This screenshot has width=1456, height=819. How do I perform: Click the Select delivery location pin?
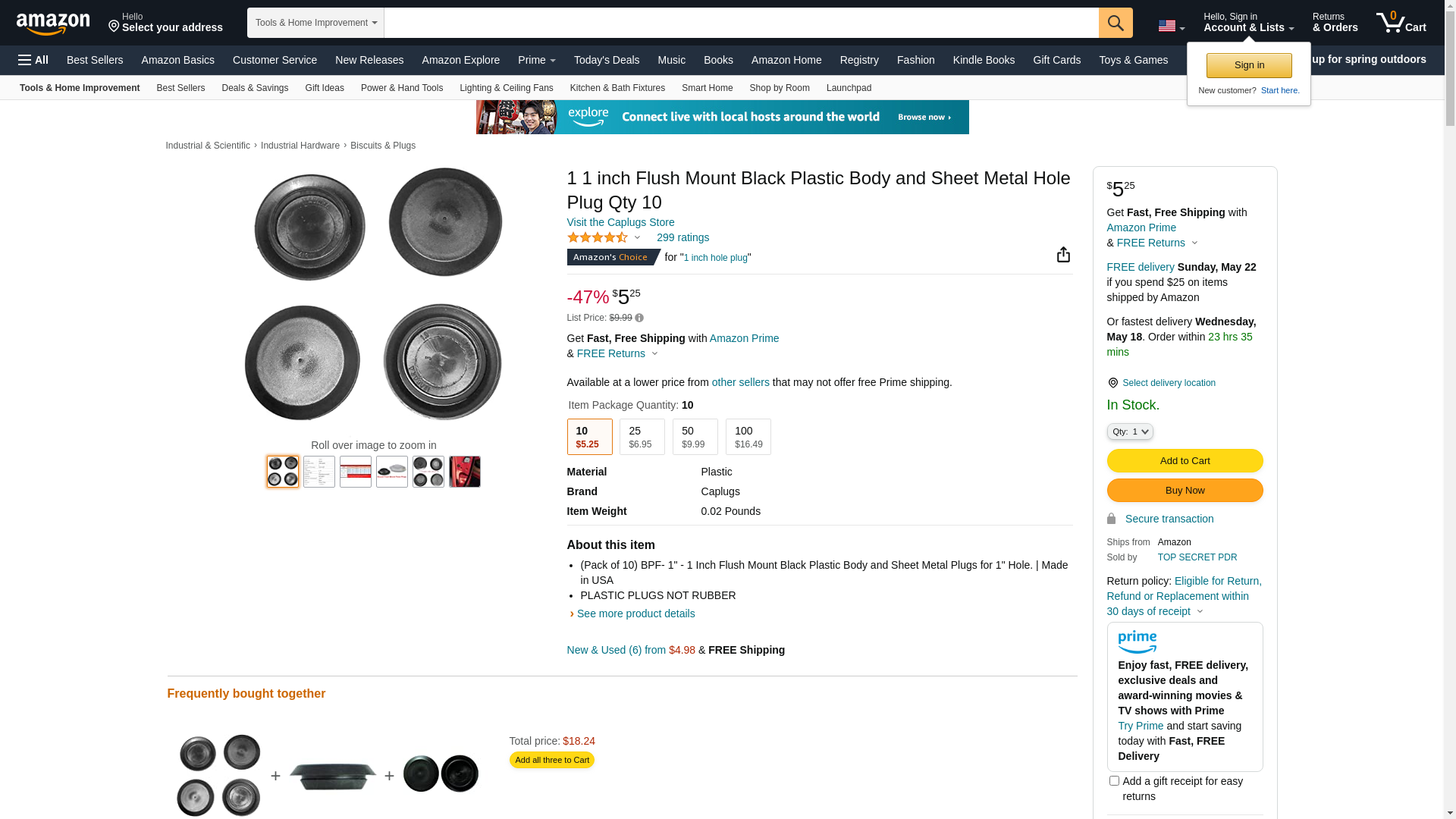pyautogui.click(x=1112, y=383)
